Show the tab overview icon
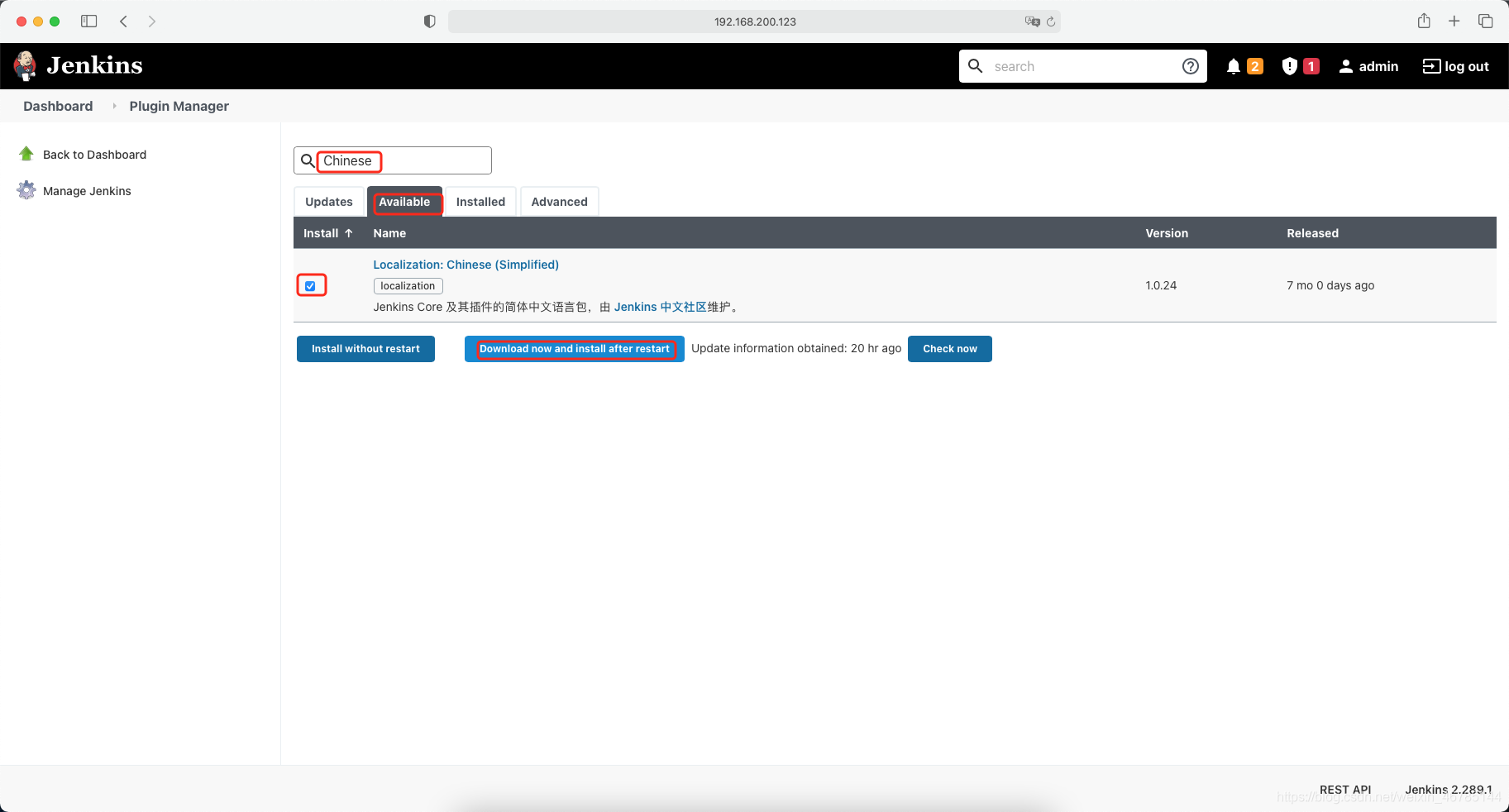 point(1486,21)
